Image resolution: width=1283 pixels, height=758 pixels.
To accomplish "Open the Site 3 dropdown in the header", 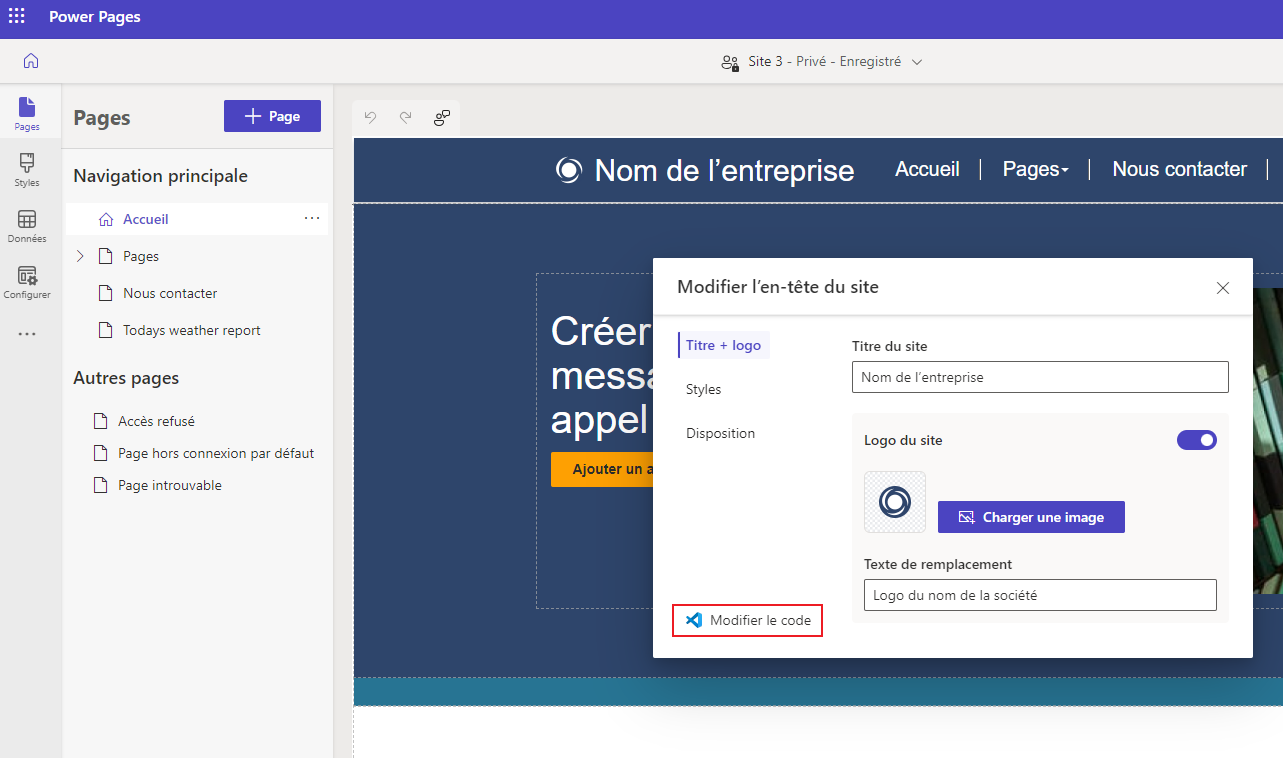I will (917, 61).
